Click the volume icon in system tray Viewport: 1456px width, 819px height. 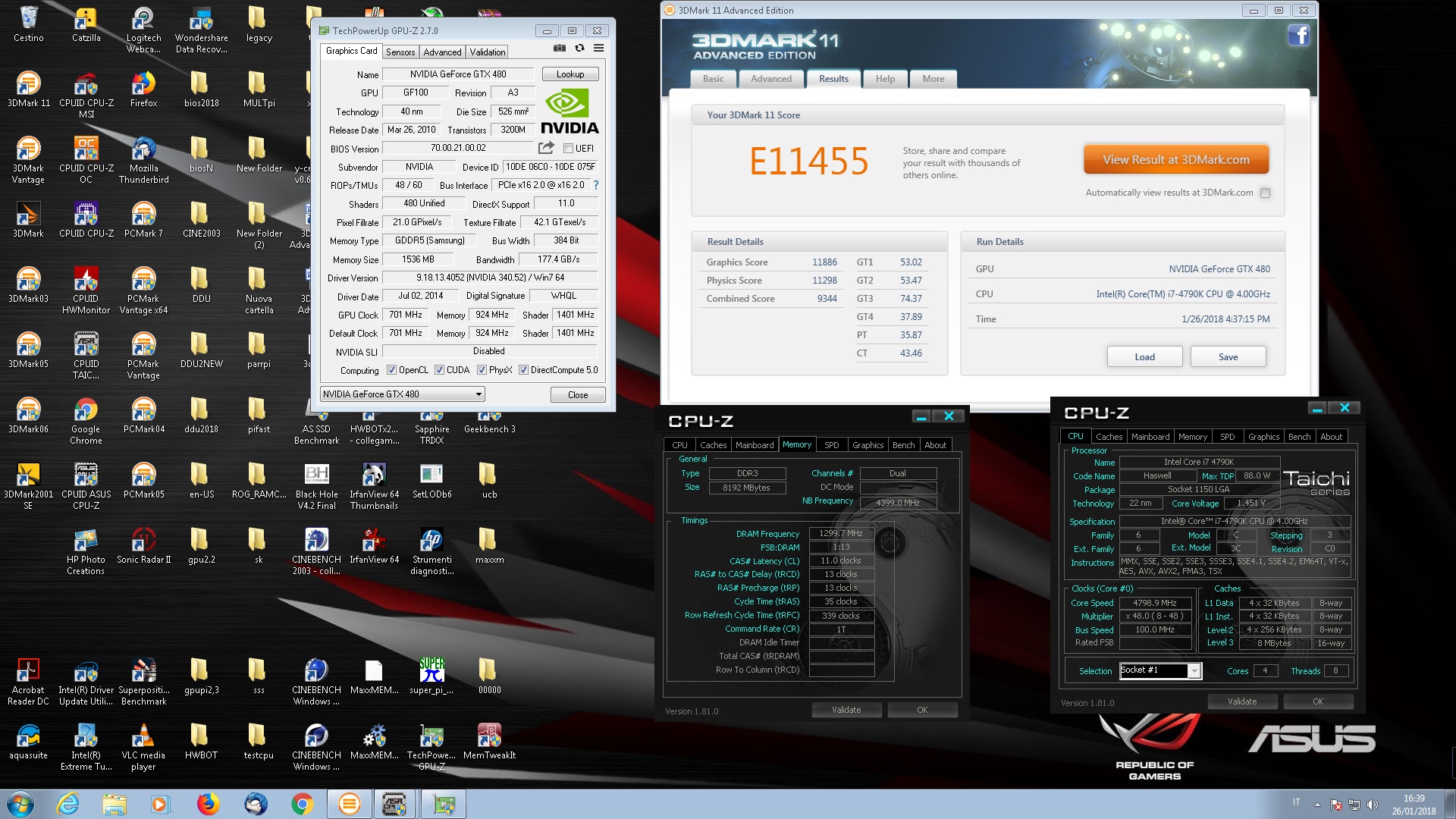pyautogui.click(x=1372, y=805)
